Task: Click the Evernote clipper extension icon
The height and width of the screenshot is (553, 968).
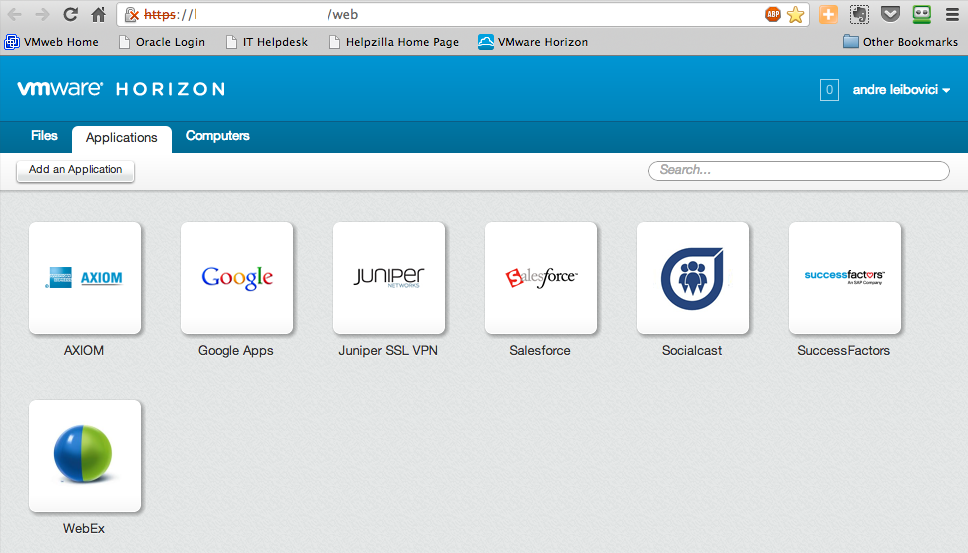Action: click(x=859, y=14)
